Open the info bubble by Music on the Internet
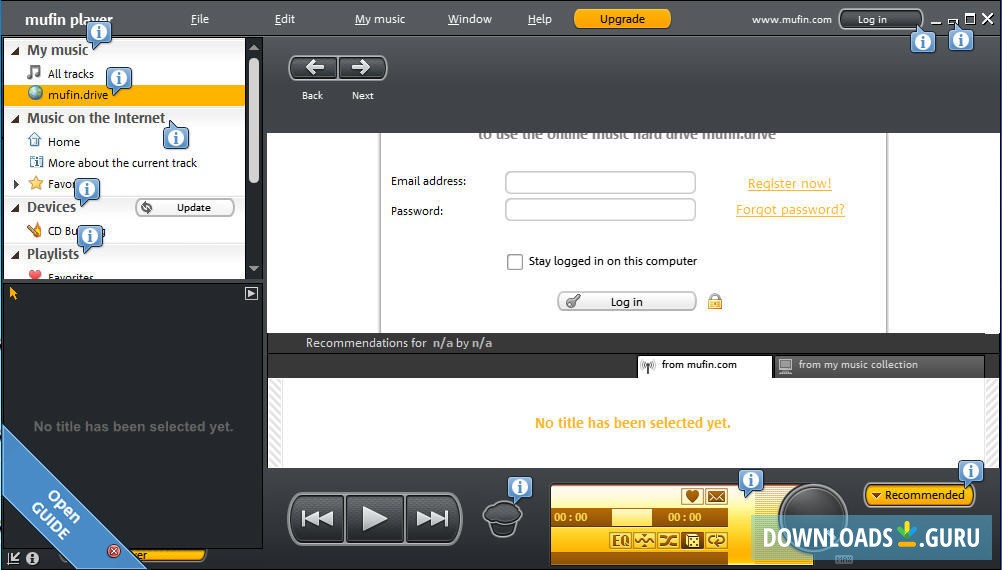The width and height of the screenshot is (1002, 570). point(175,137)
